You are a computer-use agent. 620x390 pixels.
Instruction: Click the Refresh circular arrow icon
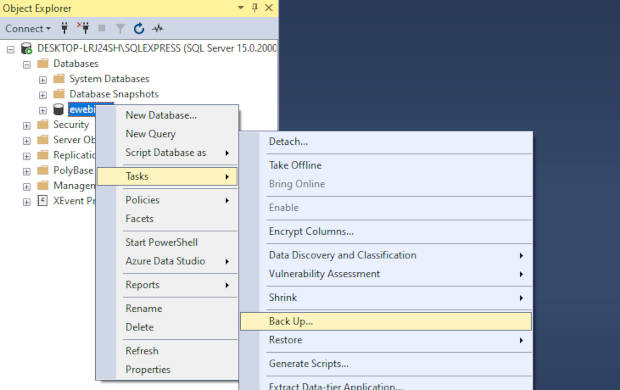point(139,28)
